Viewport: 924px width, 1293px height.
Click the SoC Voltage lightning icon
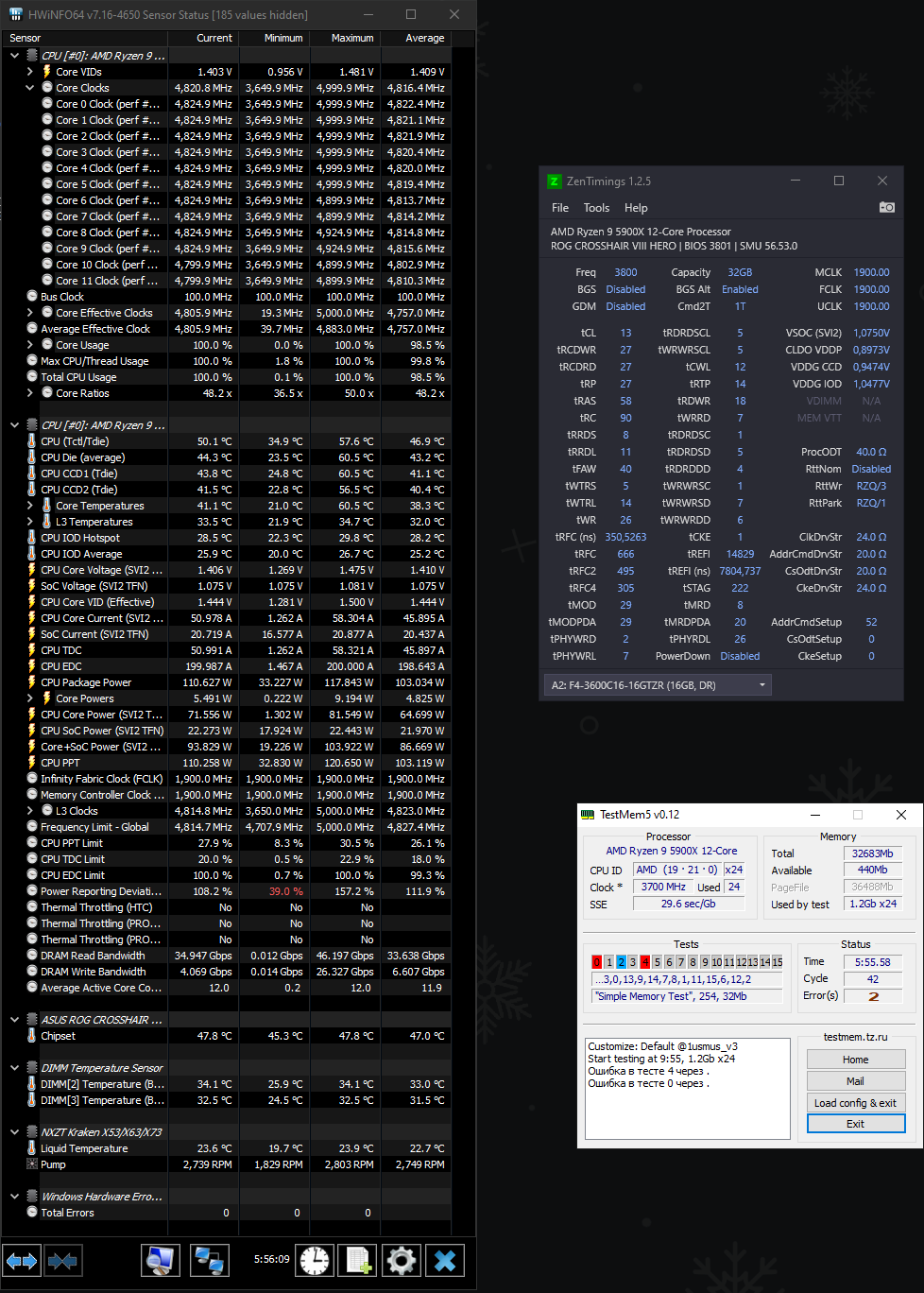32,586
